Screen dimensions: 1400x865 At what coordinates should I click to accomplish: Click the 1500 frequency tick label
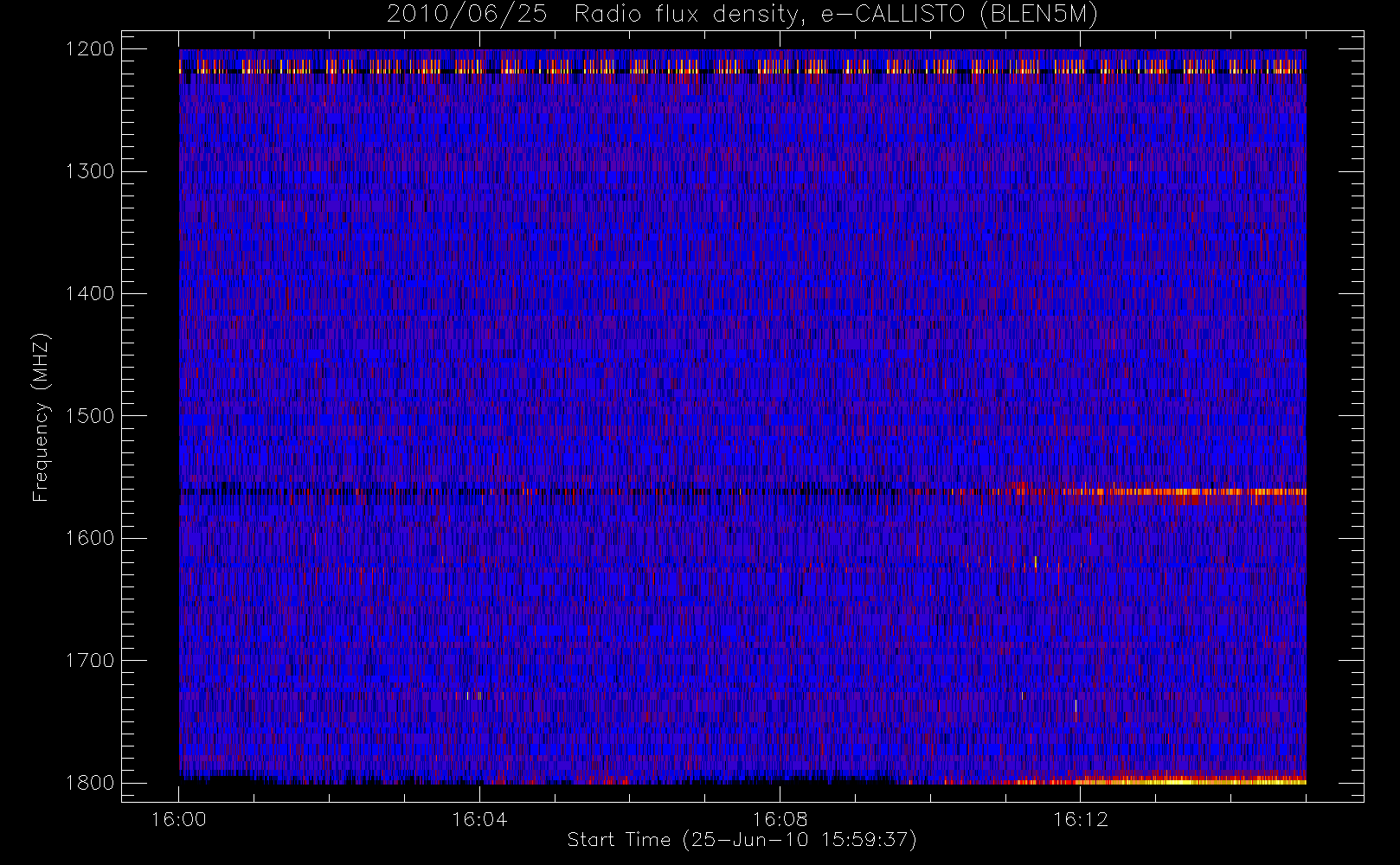point(90,416)
